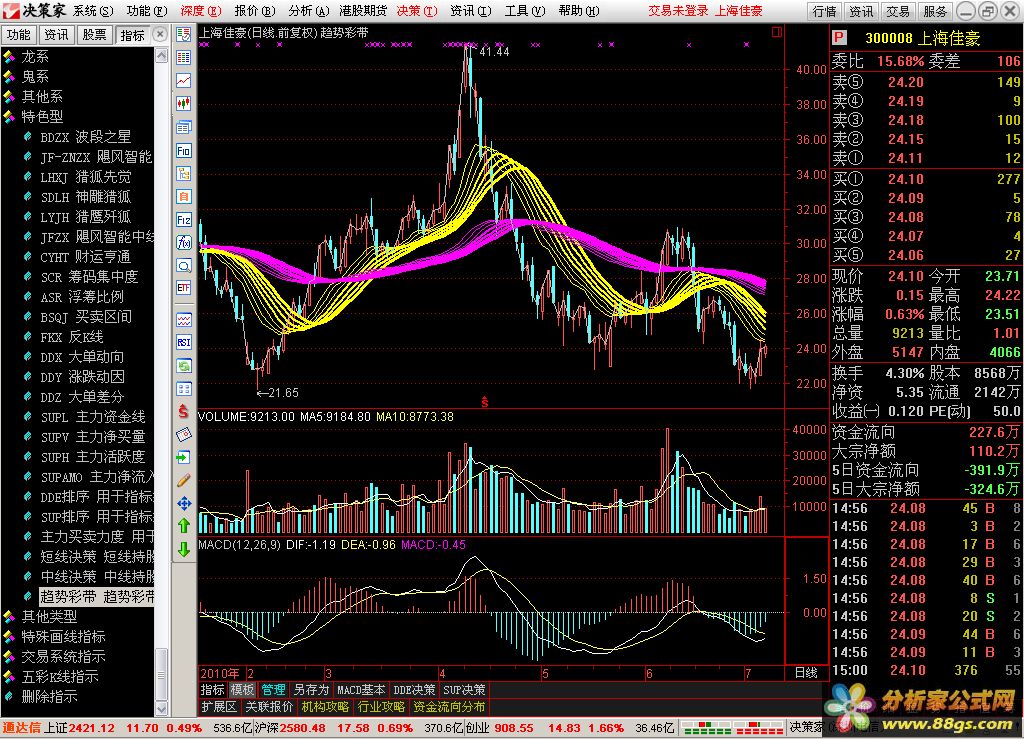Open the f(x) formula icon
Image resolution: width=1024 pixels, height=739 pixels.
pyautogui.click(x=184, y=243)
